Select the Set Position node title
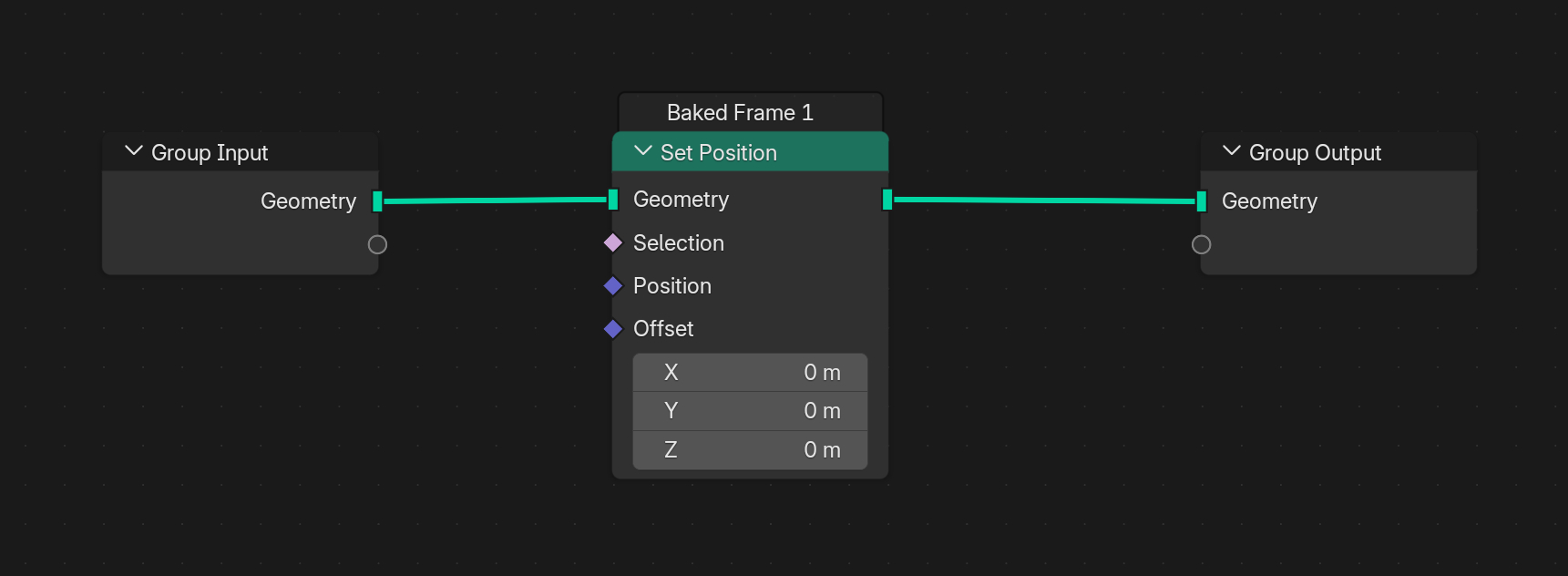 click(x=719, y=152)
